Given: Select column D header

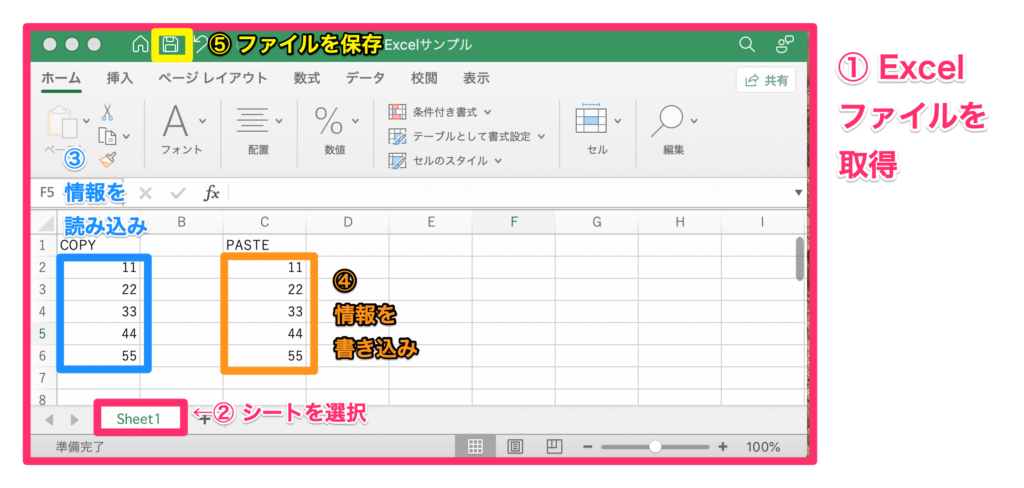Looking at the screenshot, I should (x=347, y=222).
